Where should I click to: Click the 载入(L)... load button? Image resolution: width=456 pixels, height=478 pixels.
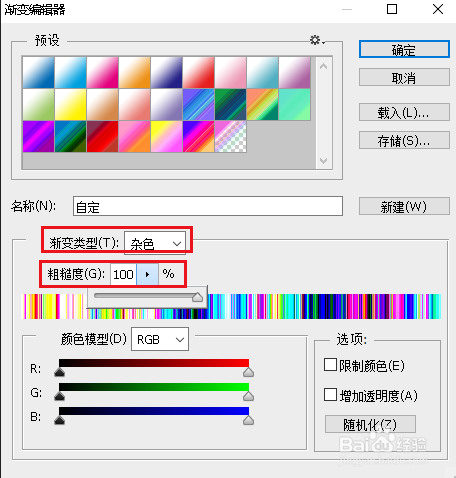coord(404,113)
